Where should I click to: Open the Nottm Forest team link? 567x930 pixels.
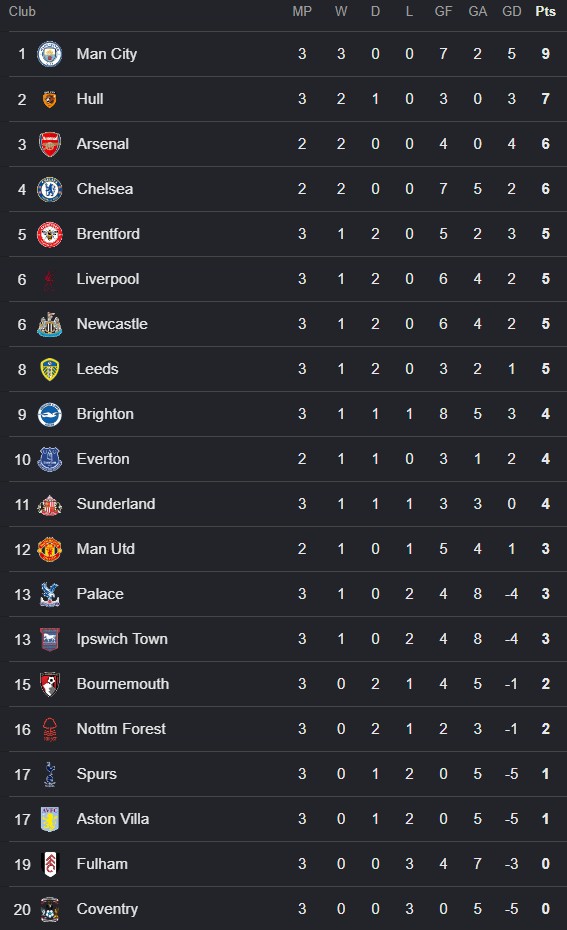pyautogui.click(x=121, y=729)
